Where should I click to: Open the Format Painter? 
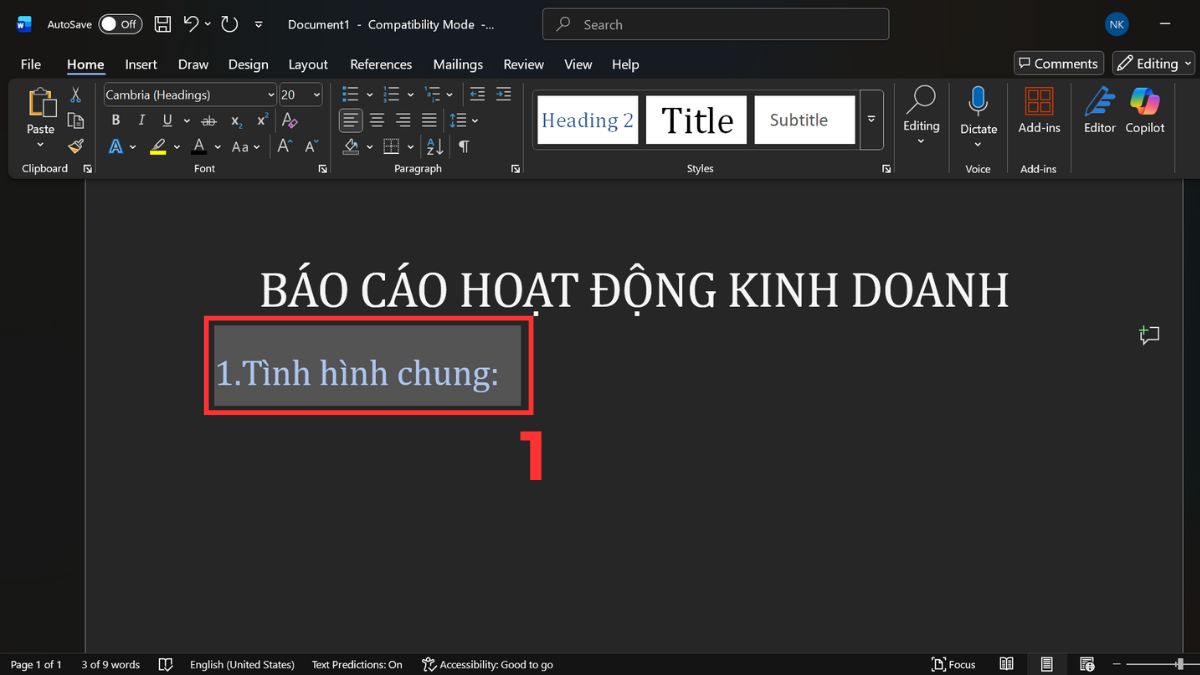tap(75, 146)
